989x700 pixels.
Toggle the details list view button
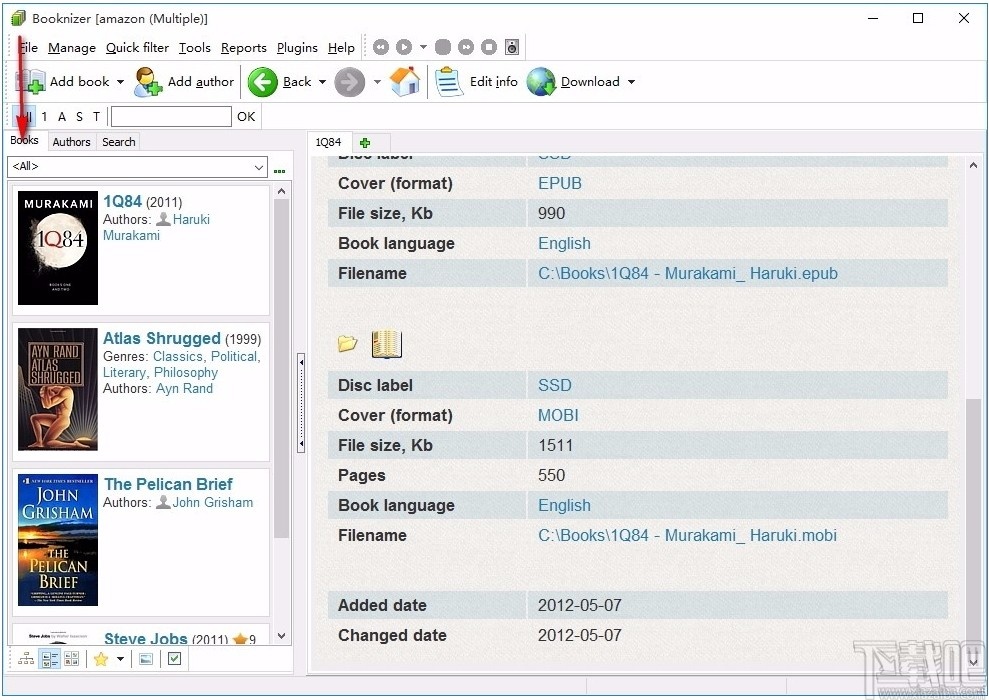(x=49, y=659)
